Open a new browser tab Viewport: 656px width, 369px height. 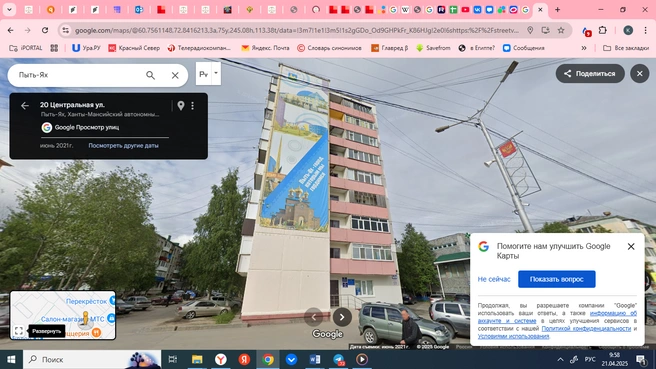557,10
